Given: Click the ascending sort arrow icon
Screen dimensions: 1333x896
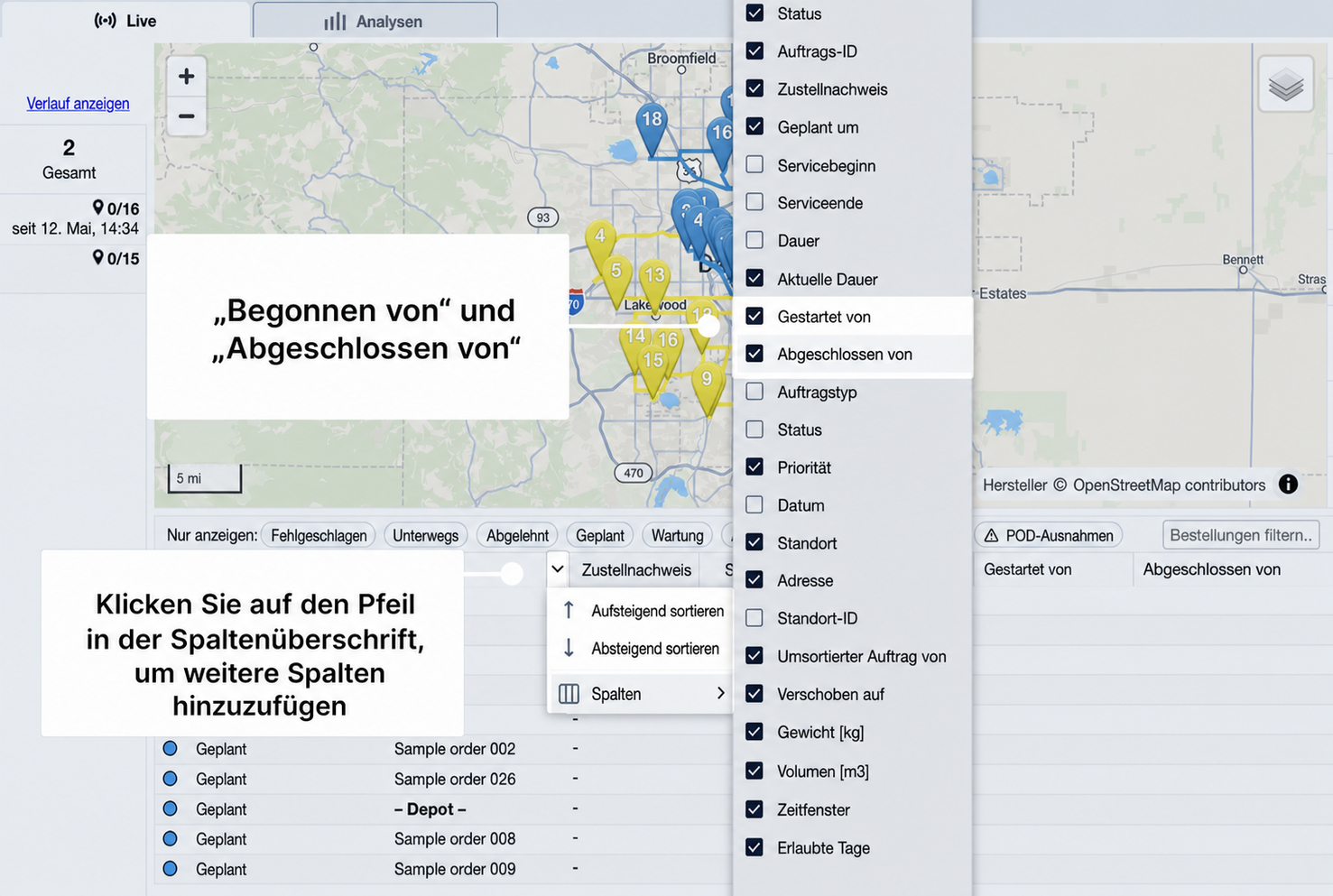Looking at the screenshot, I should pos(569,611).
